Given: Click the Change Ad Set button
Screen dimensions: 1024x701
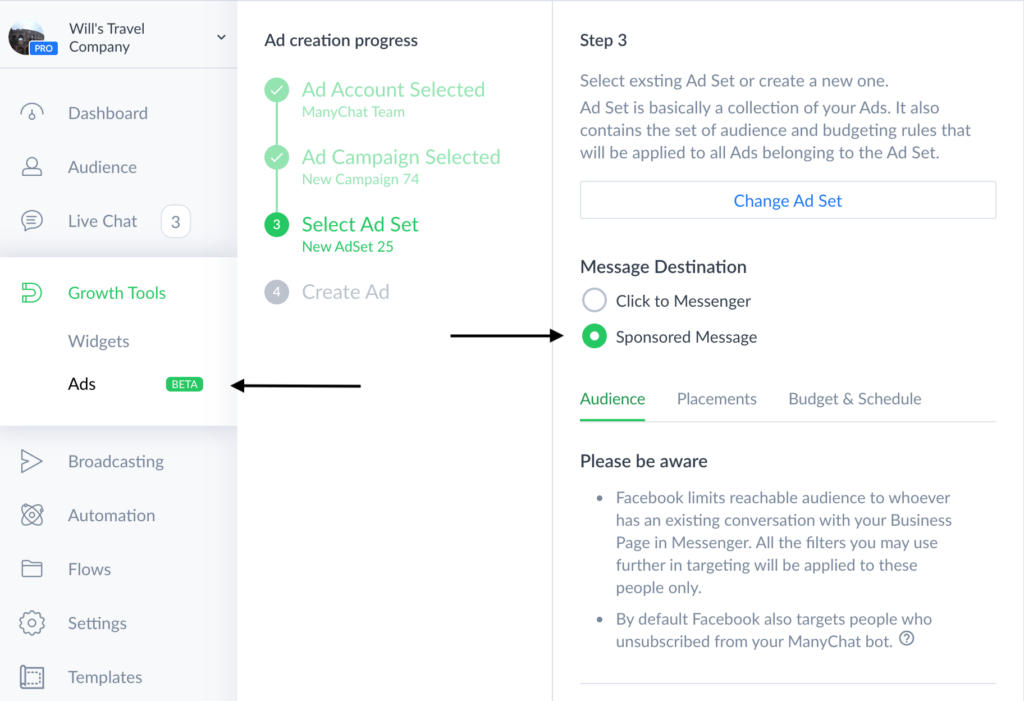Looking at the screenshot, I should [x=787, y=200].
